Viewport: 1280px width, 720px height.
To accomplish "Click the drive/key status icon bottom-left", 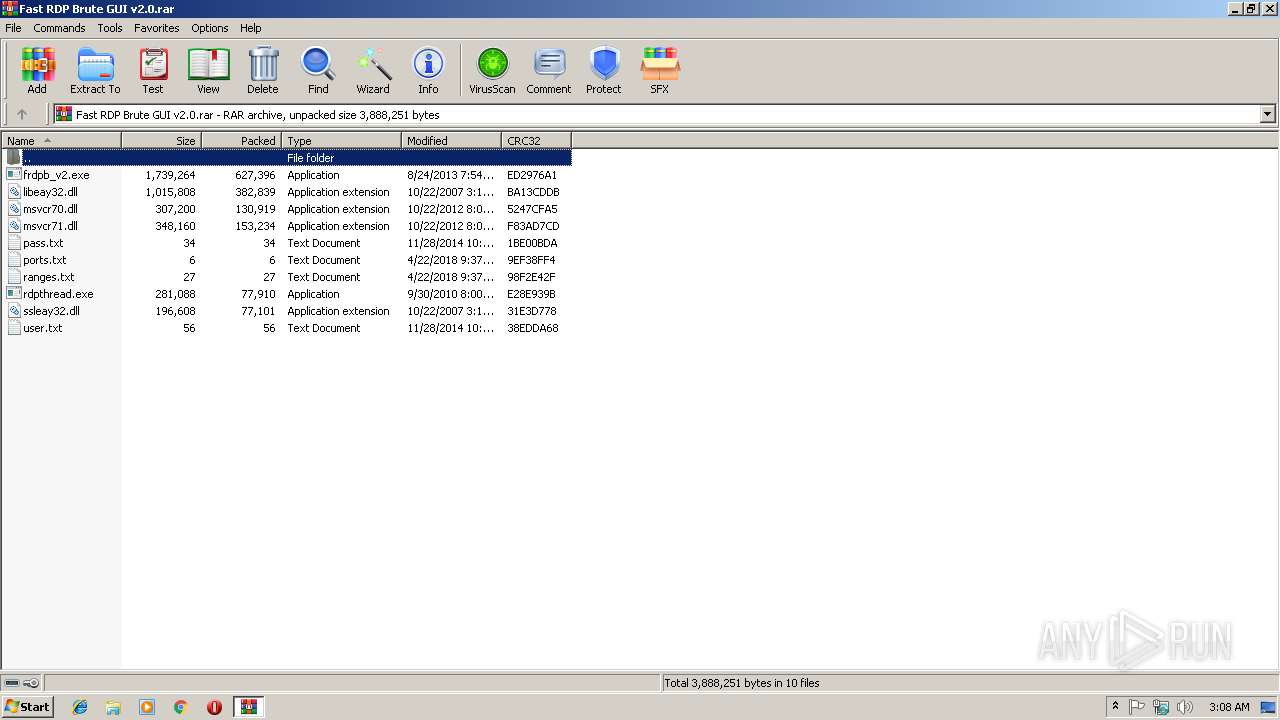I will pos(21,683).
